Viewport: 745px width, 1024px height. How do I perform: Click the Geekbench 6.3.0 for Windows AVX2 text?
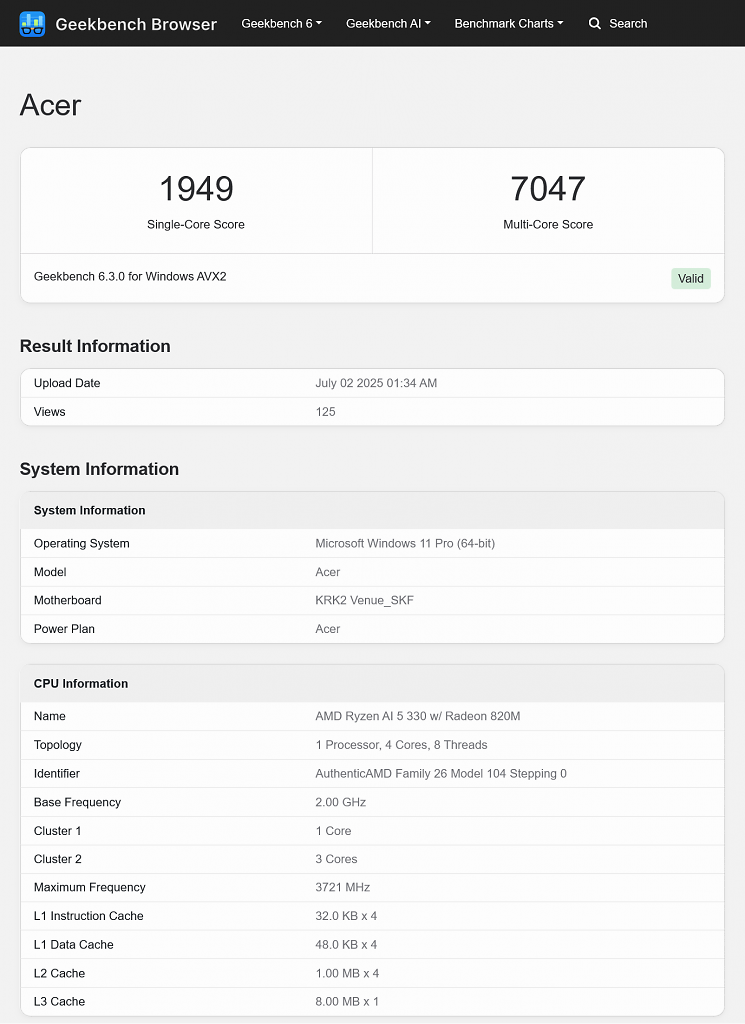click(130, 276)
